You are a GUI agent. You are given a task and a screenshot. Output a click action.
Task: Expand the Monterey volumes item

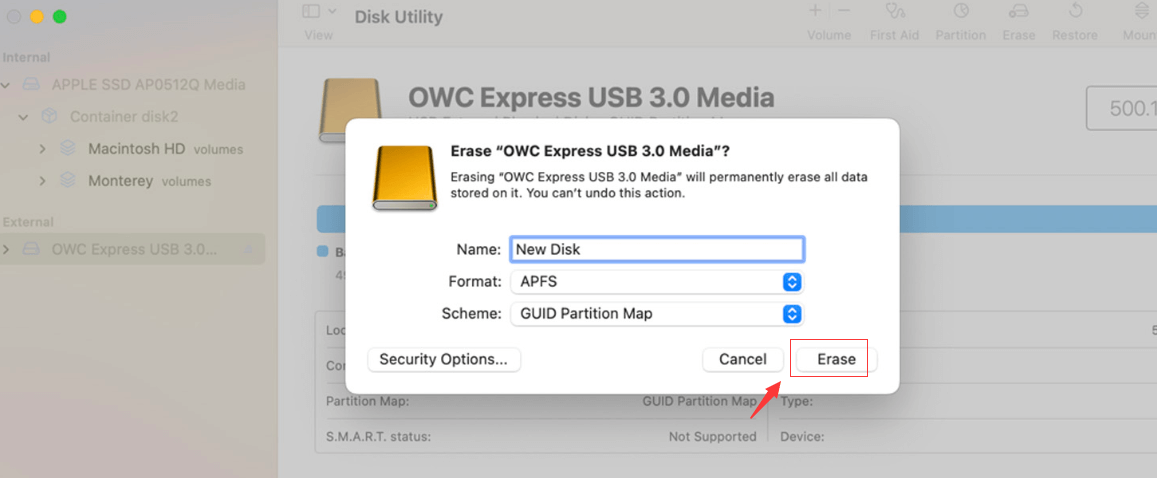(x=42, y=181)
